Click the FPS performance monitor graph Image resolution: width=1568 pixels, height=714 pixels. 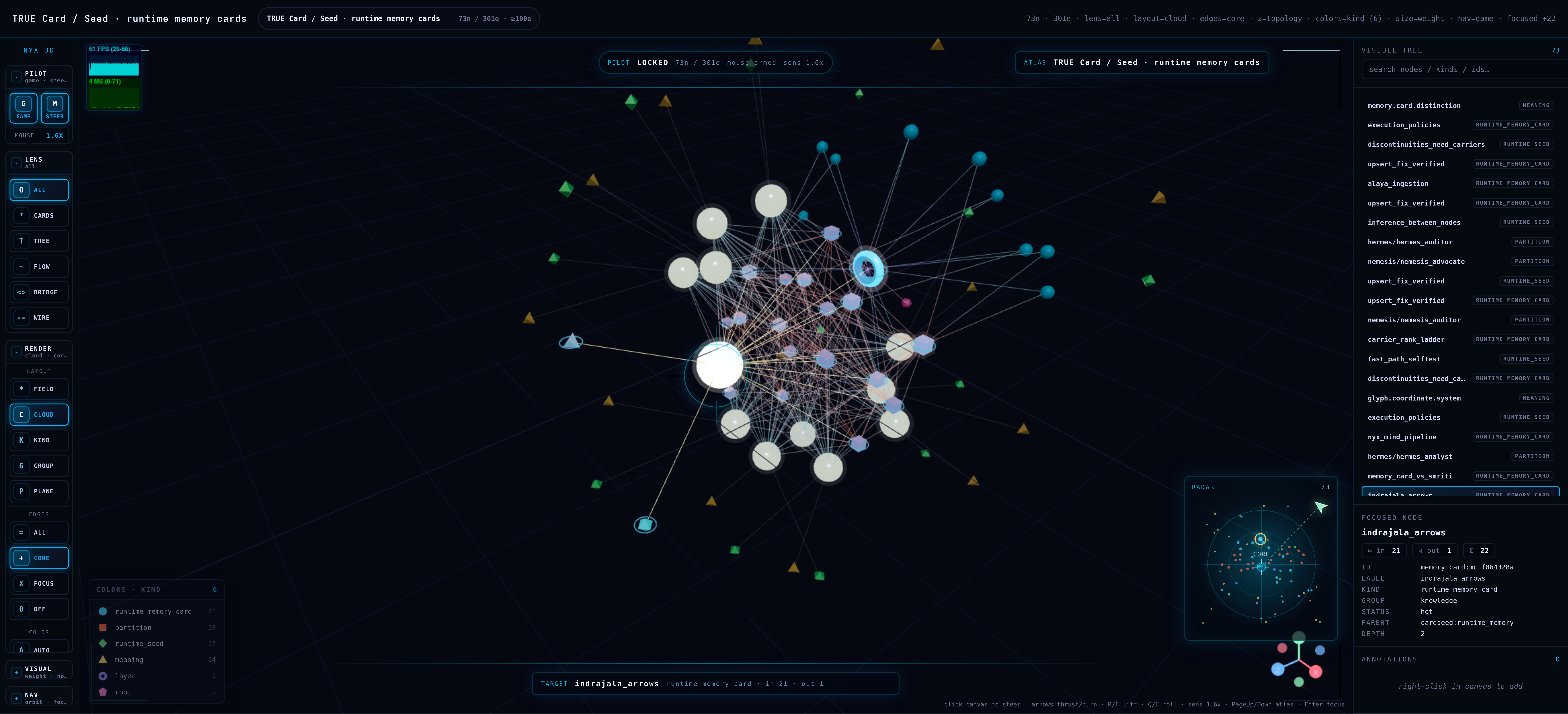[x=114, y=77]
